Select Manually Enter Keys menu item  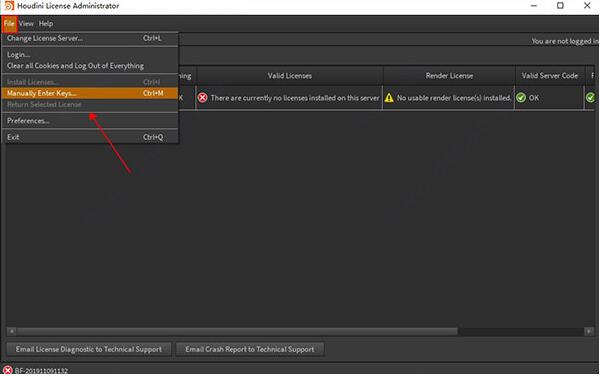[90, 93]
